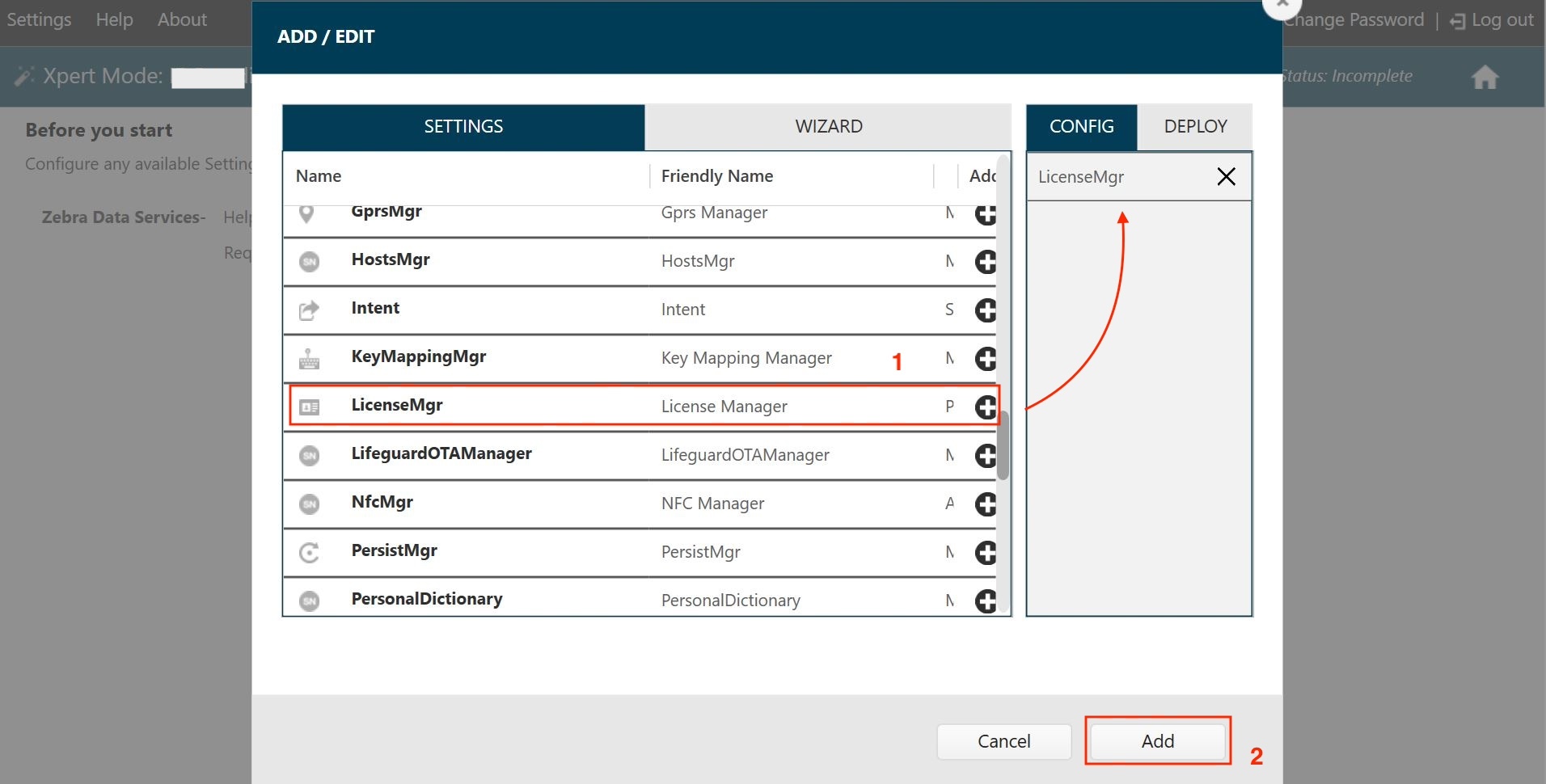The width and height of the screenshot is (1546, 784).
Task: Remove LicenseMgr from the config list
Action: [1226, 176]
